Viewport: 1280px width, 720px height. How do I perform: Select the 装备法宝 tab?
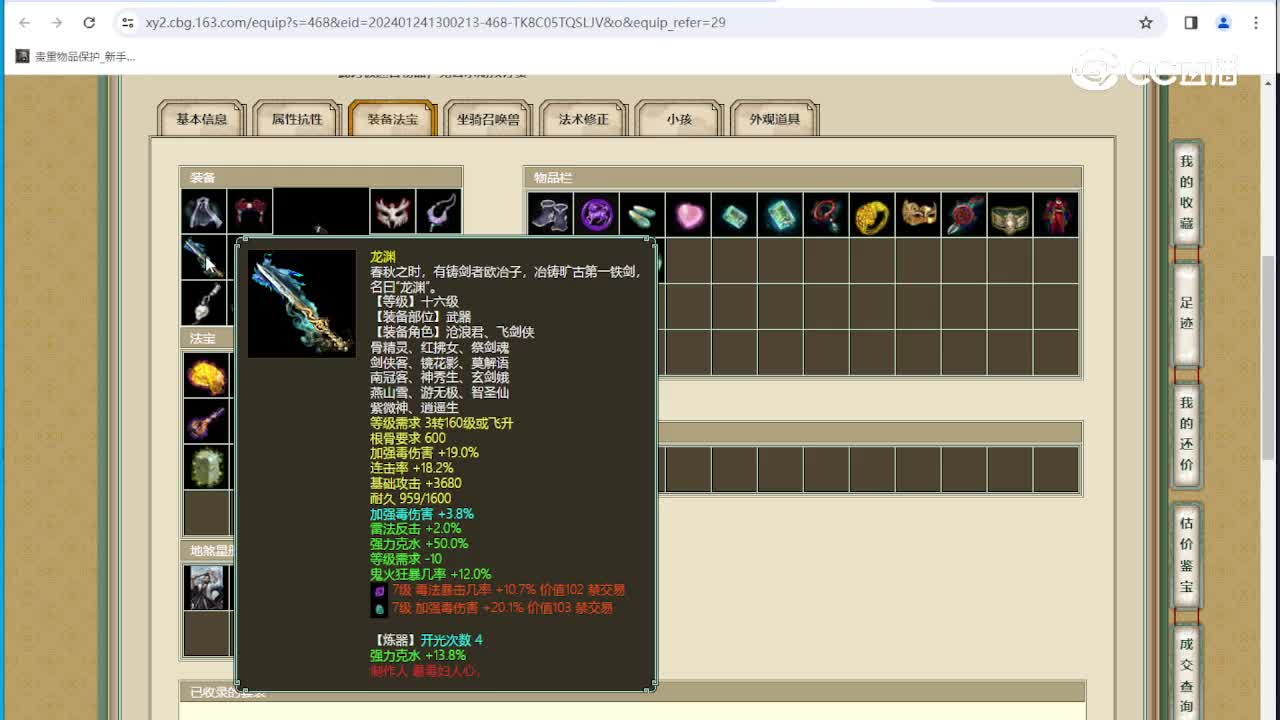point(393,119)
